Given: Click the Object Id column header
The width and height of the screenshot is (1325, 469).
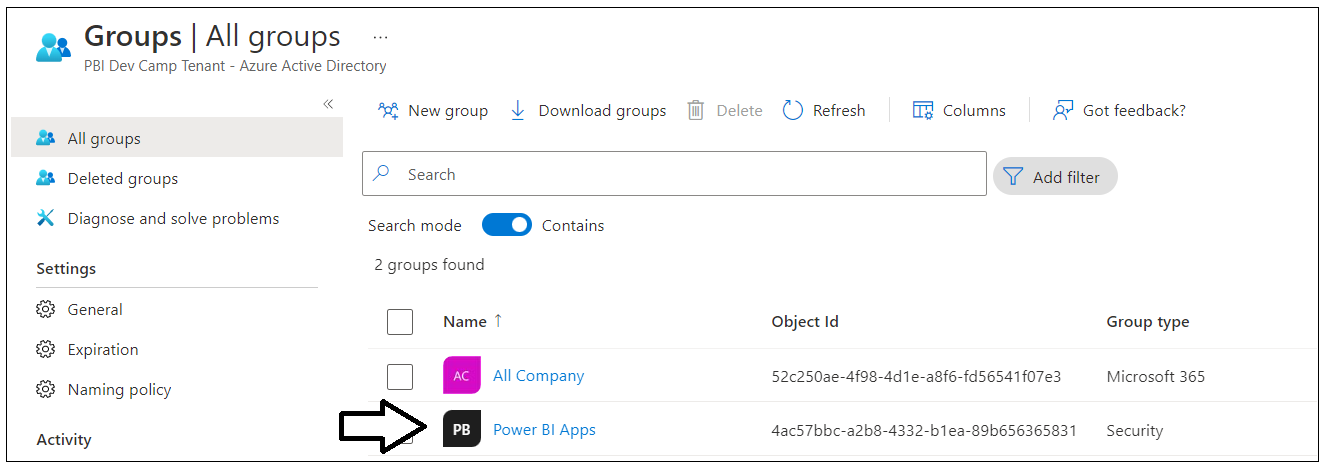Looking at the screenshot, I should [x=805, y=322].
